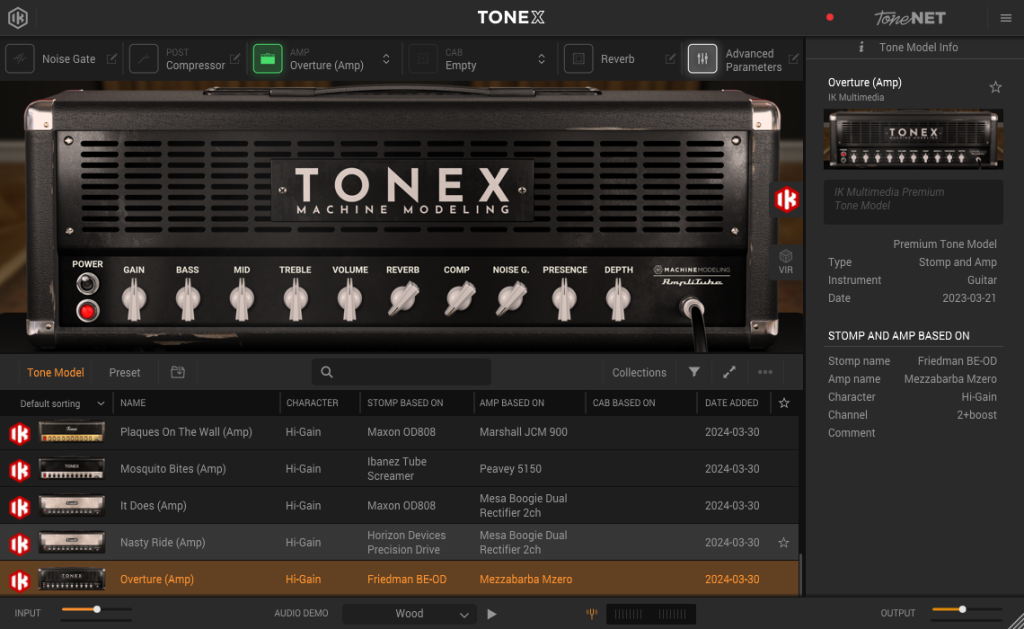Click the PRESENCE knob
Screen dimensions: 1024x629
[x=564, y=300]
